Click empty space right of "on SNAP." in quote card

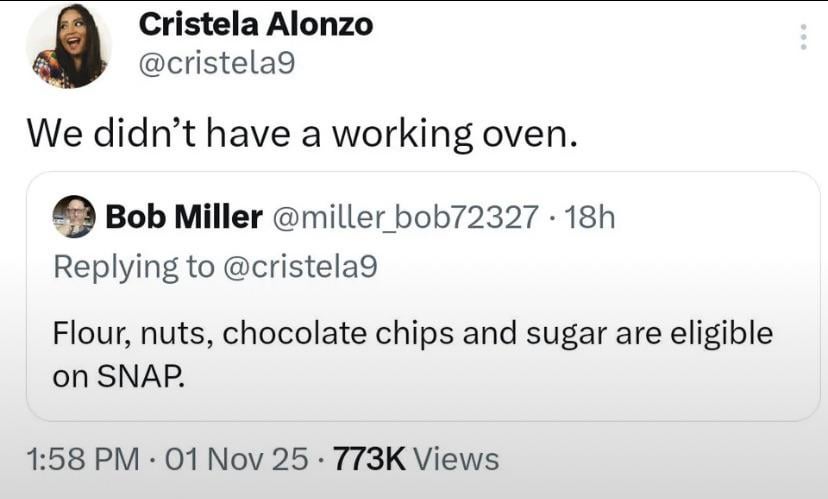click(x=500, y=378)
